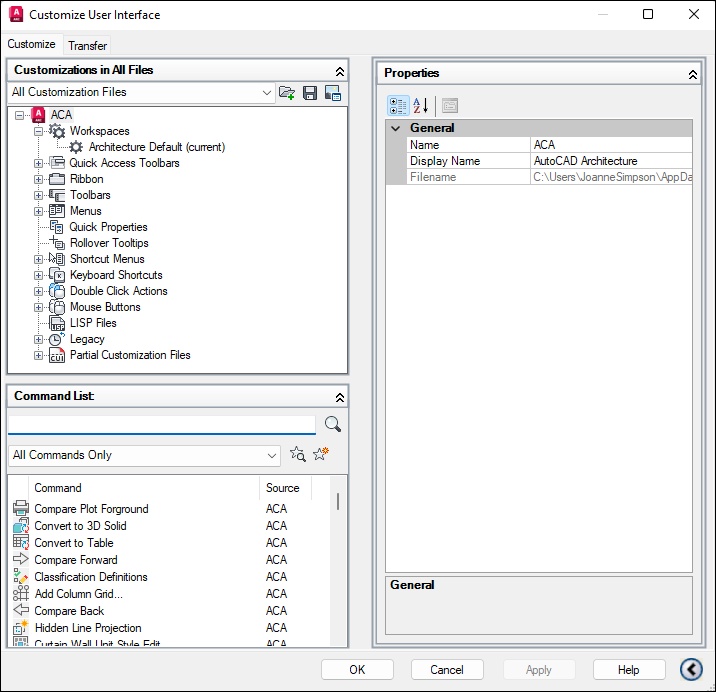
Task: Collapse the Command List panel
Action: tap(340, 397)
